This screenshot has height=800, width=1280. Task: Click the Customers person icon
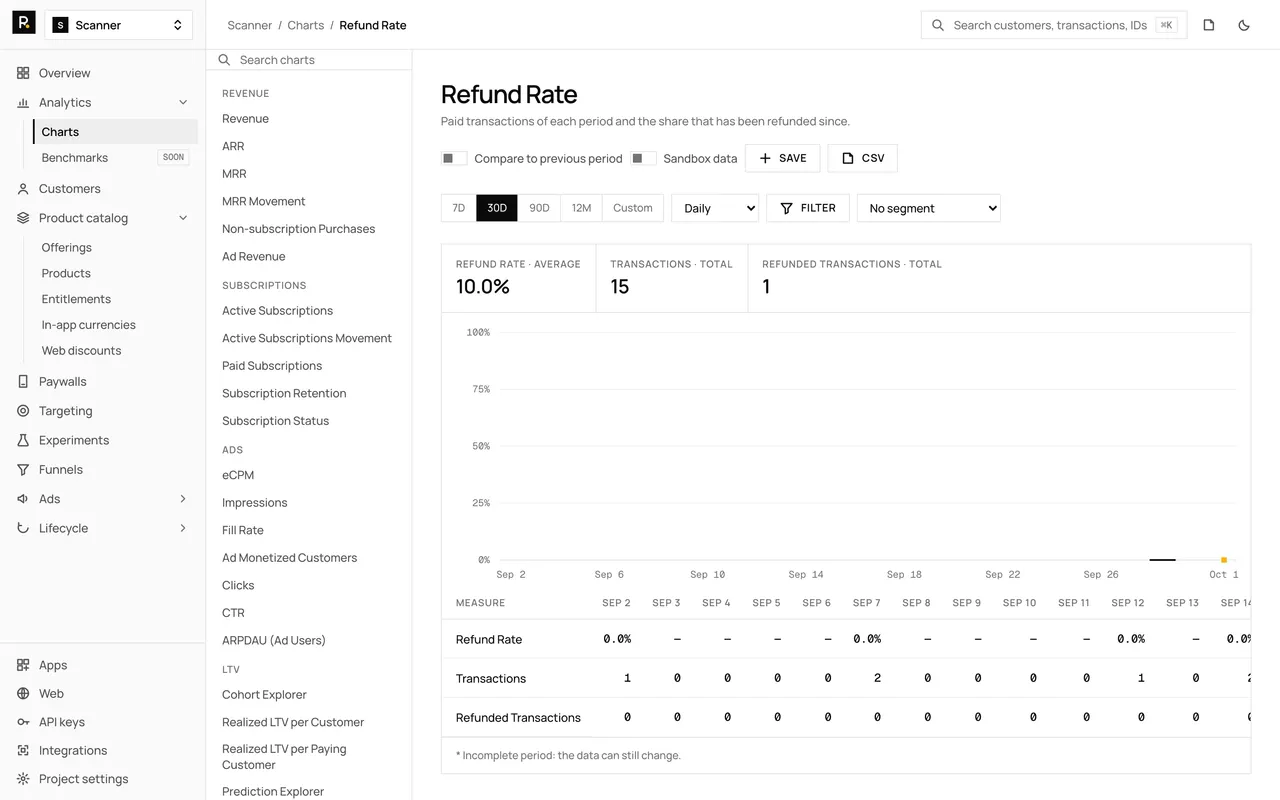[23, 188]
